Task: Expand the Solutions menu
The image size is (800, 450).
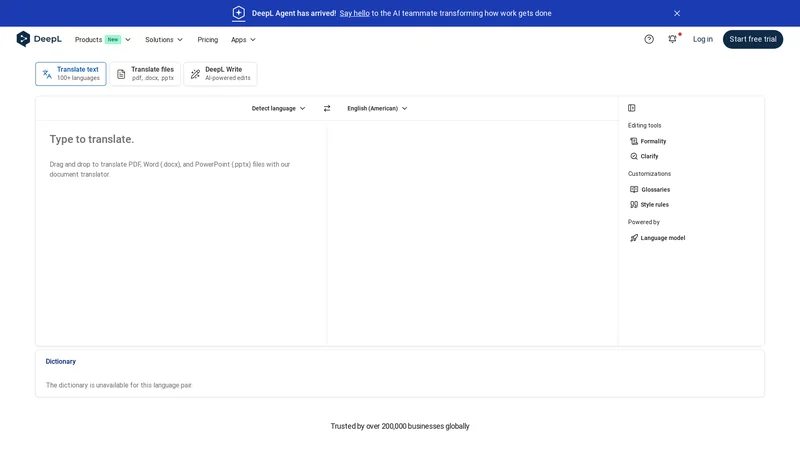Action: click(164, 40)
